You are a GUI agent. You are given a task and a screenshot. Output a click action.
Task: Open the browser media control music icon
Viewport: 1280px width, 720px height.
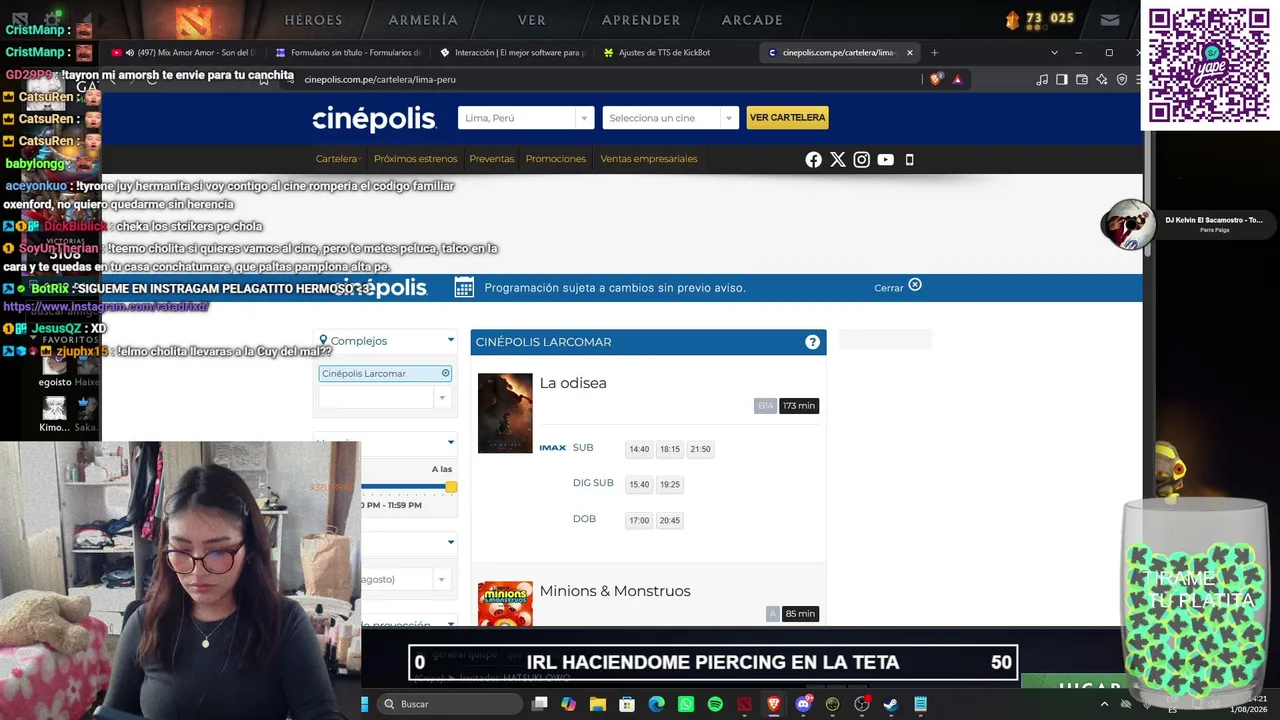pos(1042,79)
